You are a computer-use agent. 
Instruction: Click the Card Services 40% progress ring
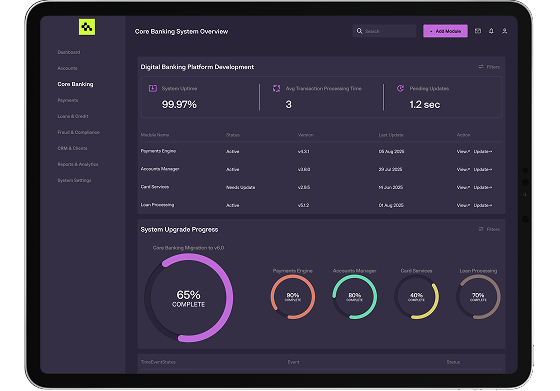(416, 297)
